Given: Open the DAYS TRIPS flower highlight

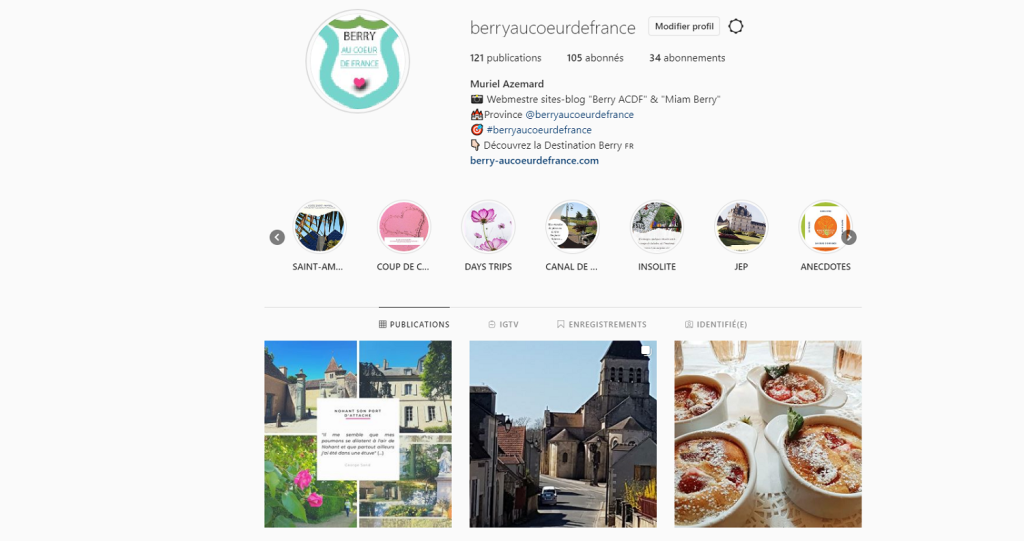Looking at the screenshot, I should pyautogui.click(x=488, y=227).
